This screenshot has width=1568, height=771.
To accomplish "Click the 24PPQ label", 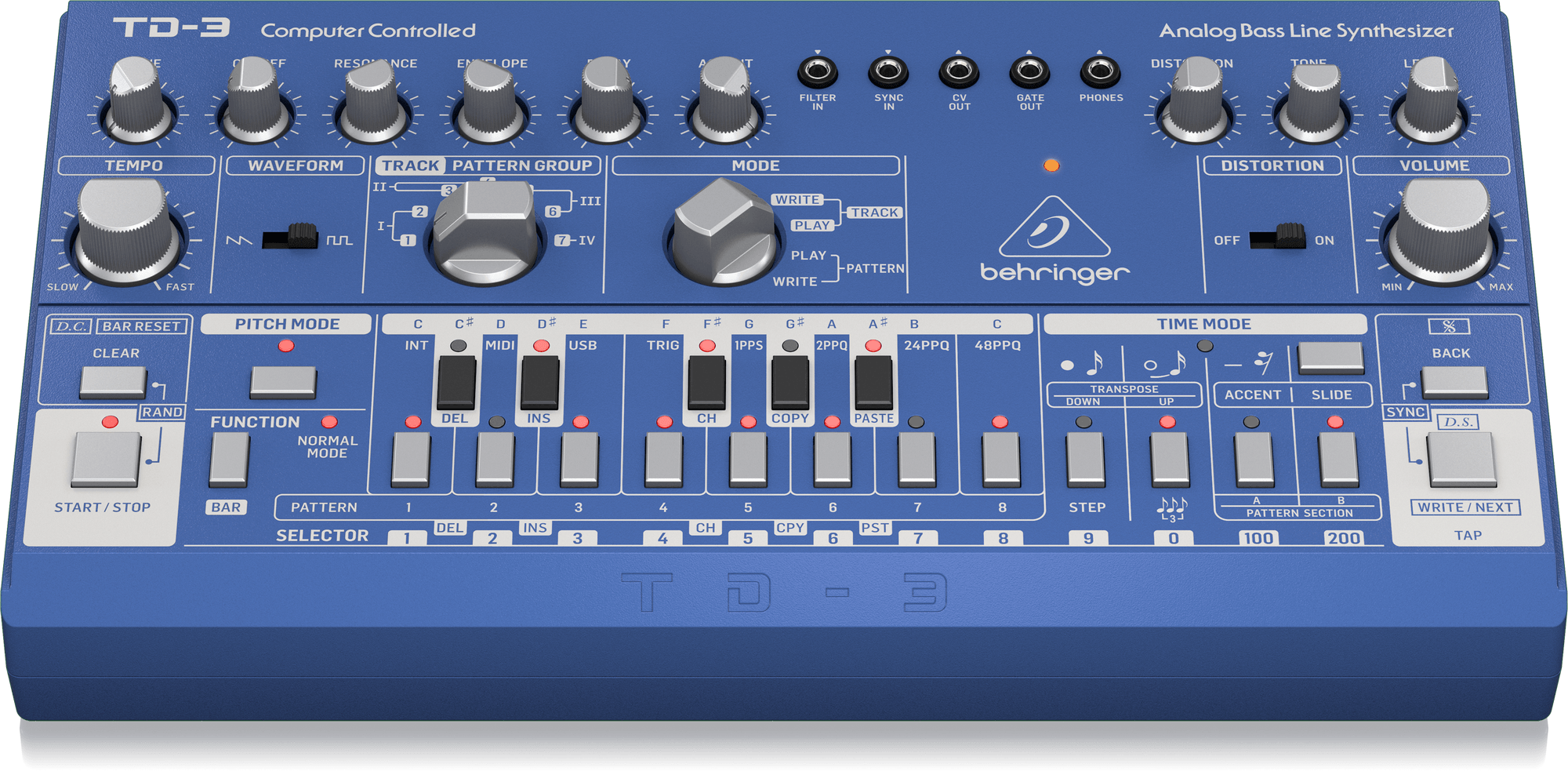I will [927, 345].
